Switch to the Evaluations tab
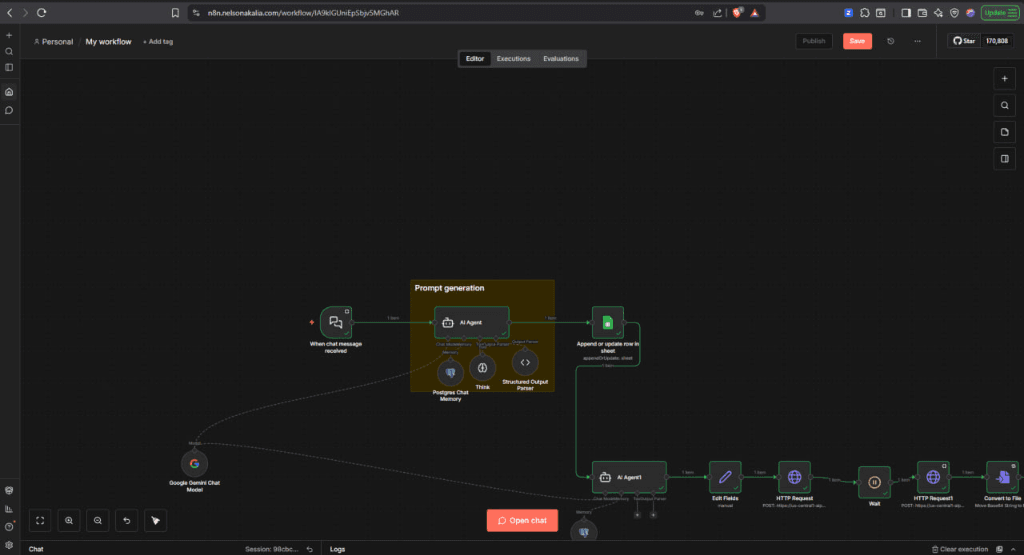 tap(560, 59)
